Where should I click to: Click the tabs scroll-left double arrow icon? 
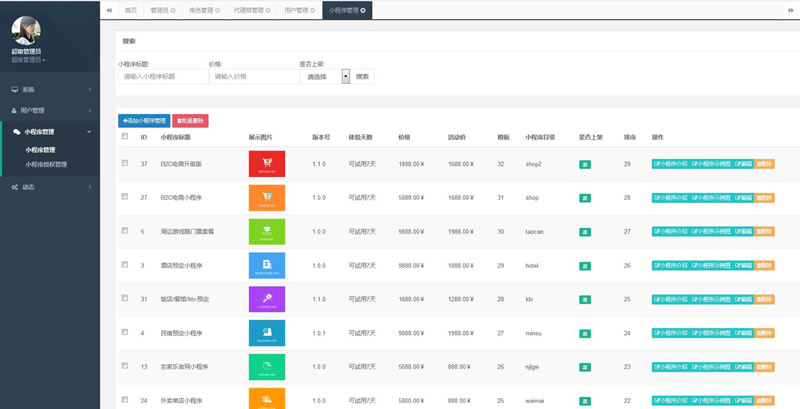tap(109, 10)
